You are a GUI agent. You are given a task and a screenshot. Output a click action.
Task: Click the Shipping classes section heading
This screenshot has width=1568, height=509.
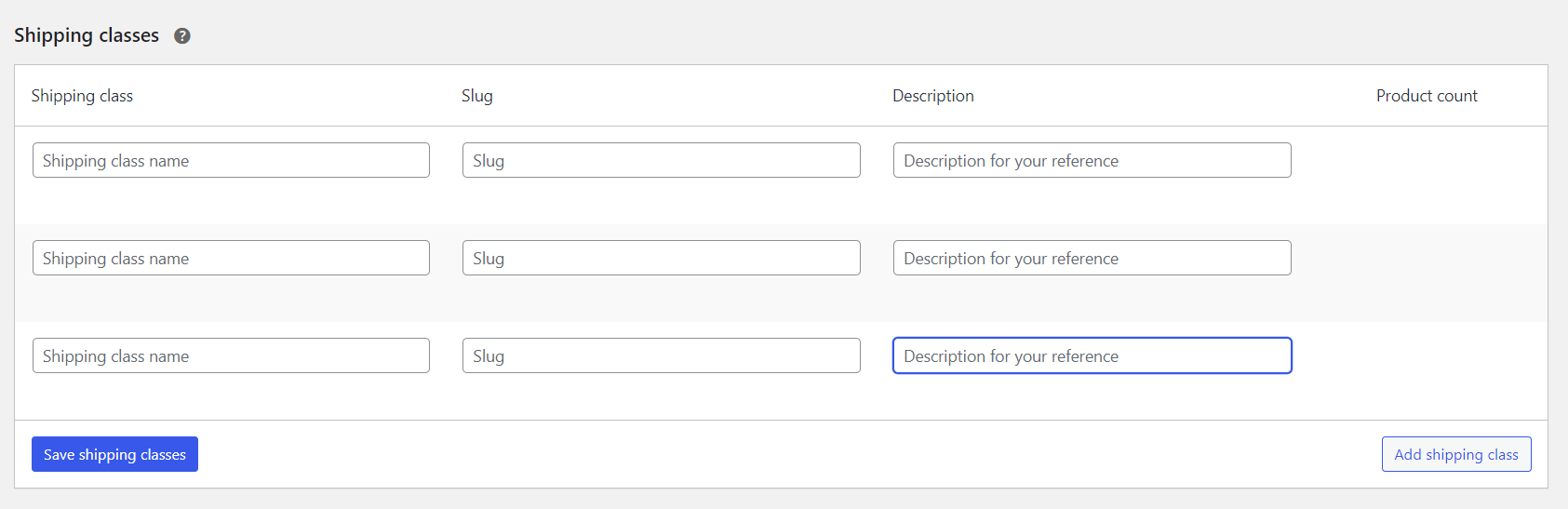[87, 35]
